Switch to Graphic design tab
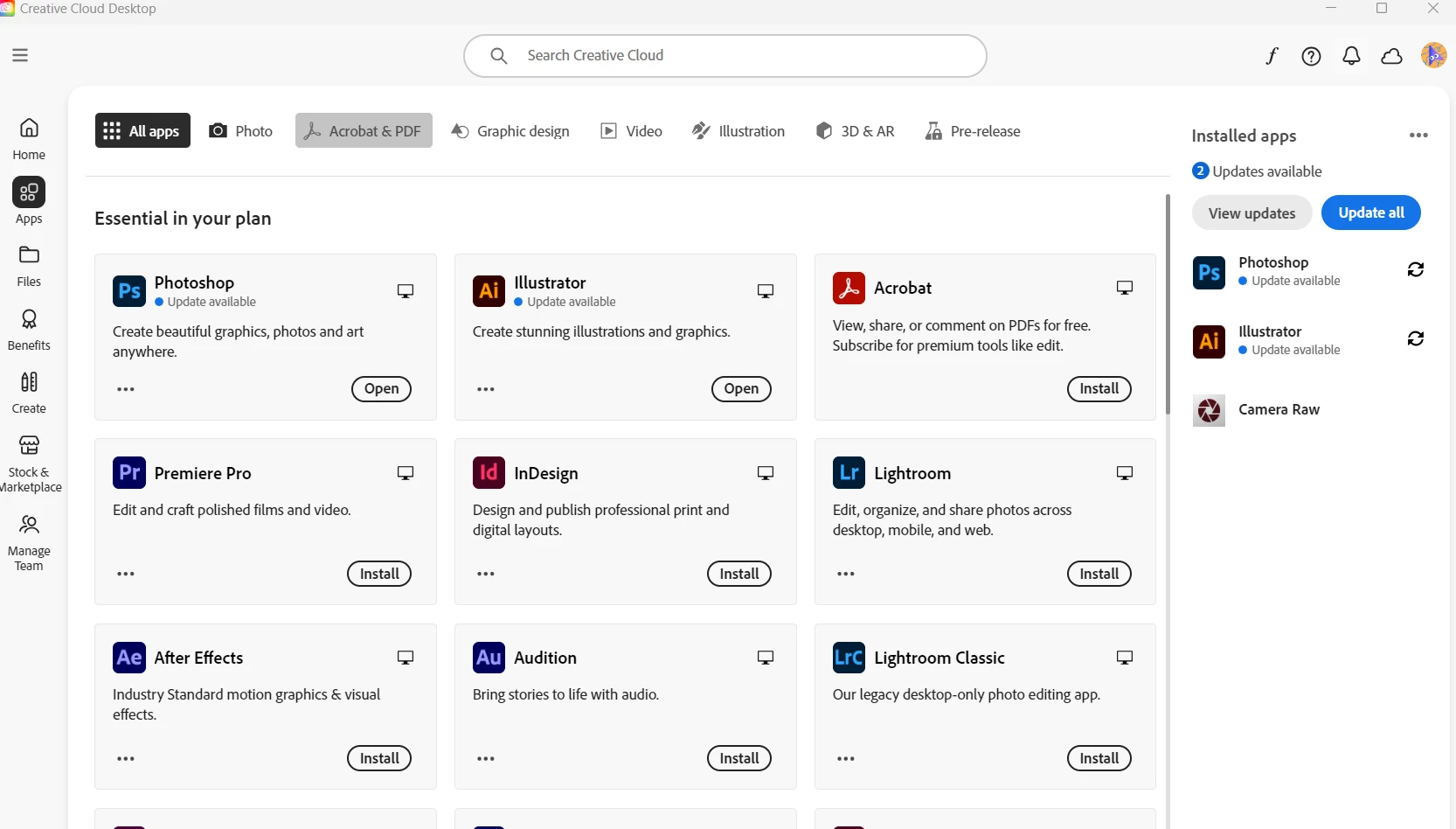This screenshot has height=829, width=1456. point(510,131)
